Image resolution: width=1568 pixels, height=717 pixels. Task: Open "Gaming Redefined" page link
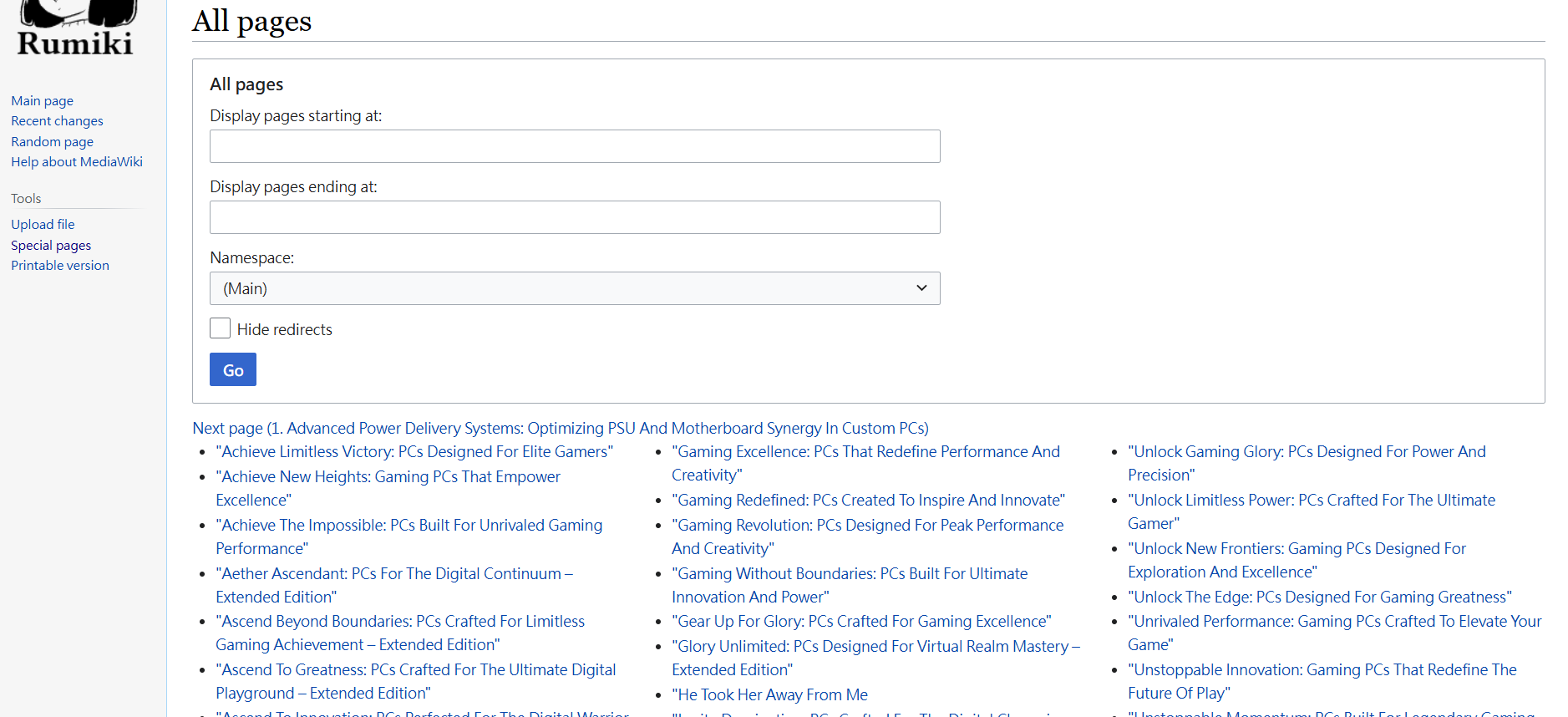point(869,501)
